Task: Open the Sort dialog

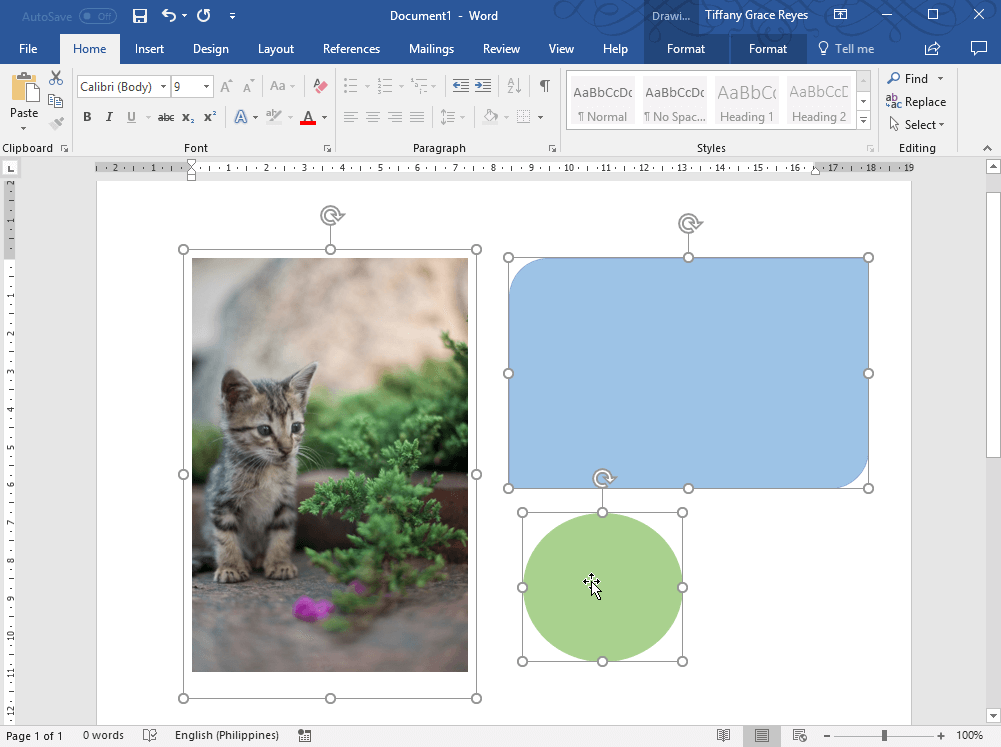Action: [x=513, y=86]
